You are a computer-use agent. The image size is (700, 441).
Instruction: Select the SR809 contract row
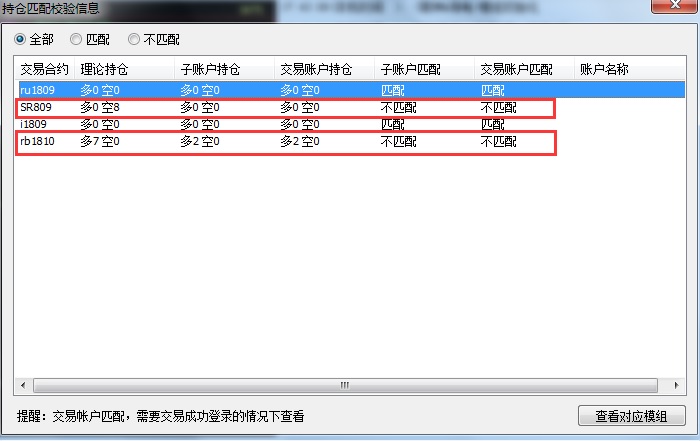352,107
